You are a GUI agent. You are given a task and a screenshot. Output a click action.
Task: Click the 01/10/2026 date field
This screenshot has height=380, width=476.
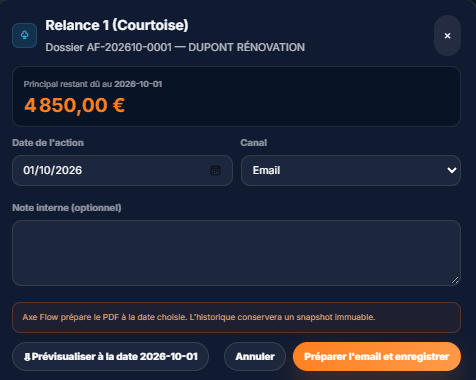[x=122, y=170]
